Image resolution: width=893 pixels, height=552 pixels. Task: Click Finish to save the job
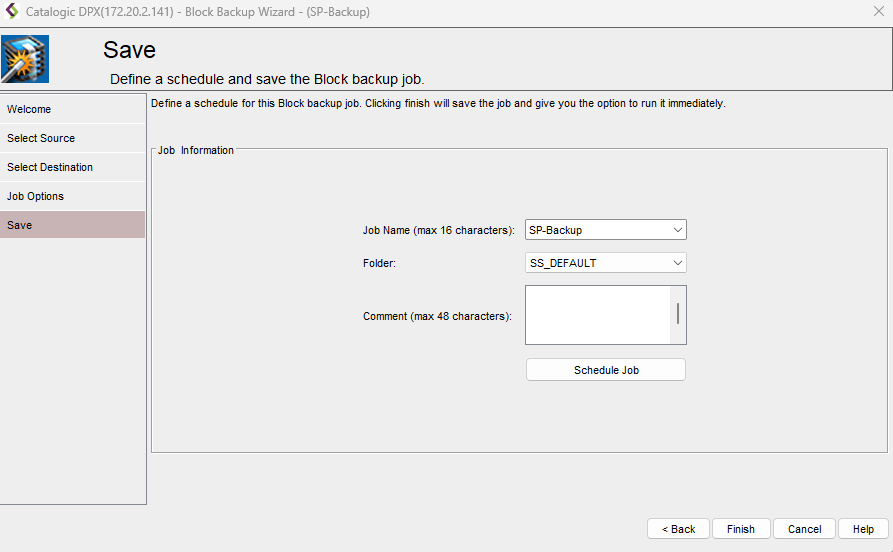click(x=741, y=529)
